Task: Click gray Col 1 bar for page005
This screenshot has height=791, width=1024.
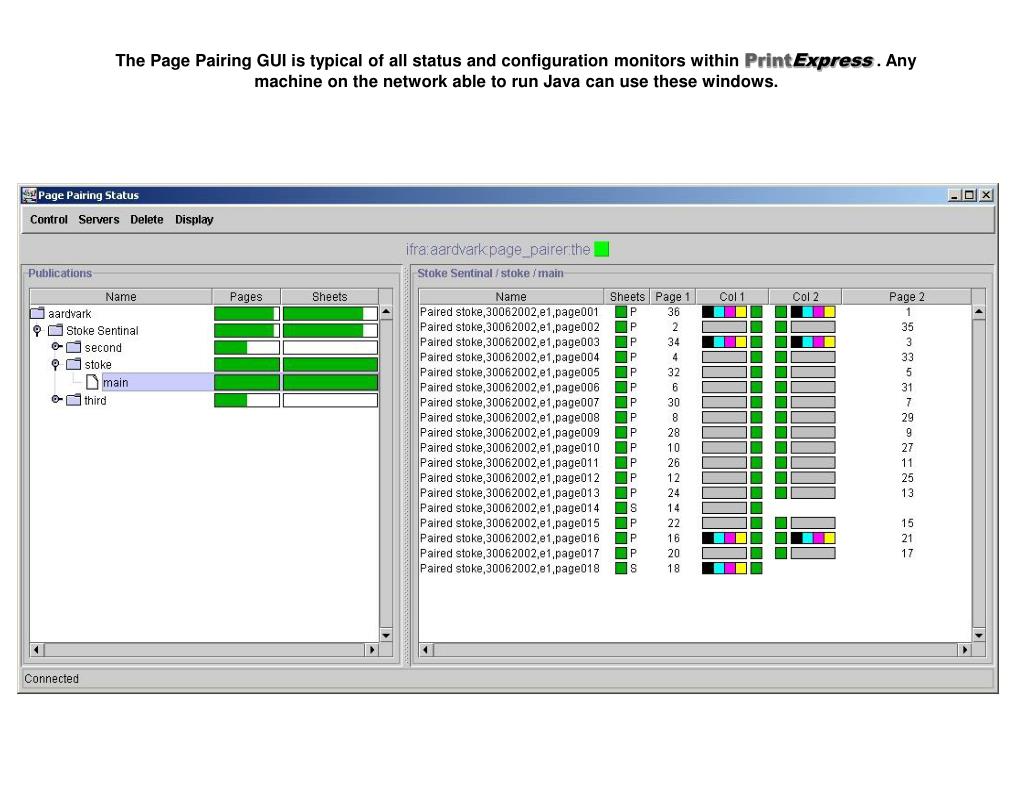Action: [724, 372]
